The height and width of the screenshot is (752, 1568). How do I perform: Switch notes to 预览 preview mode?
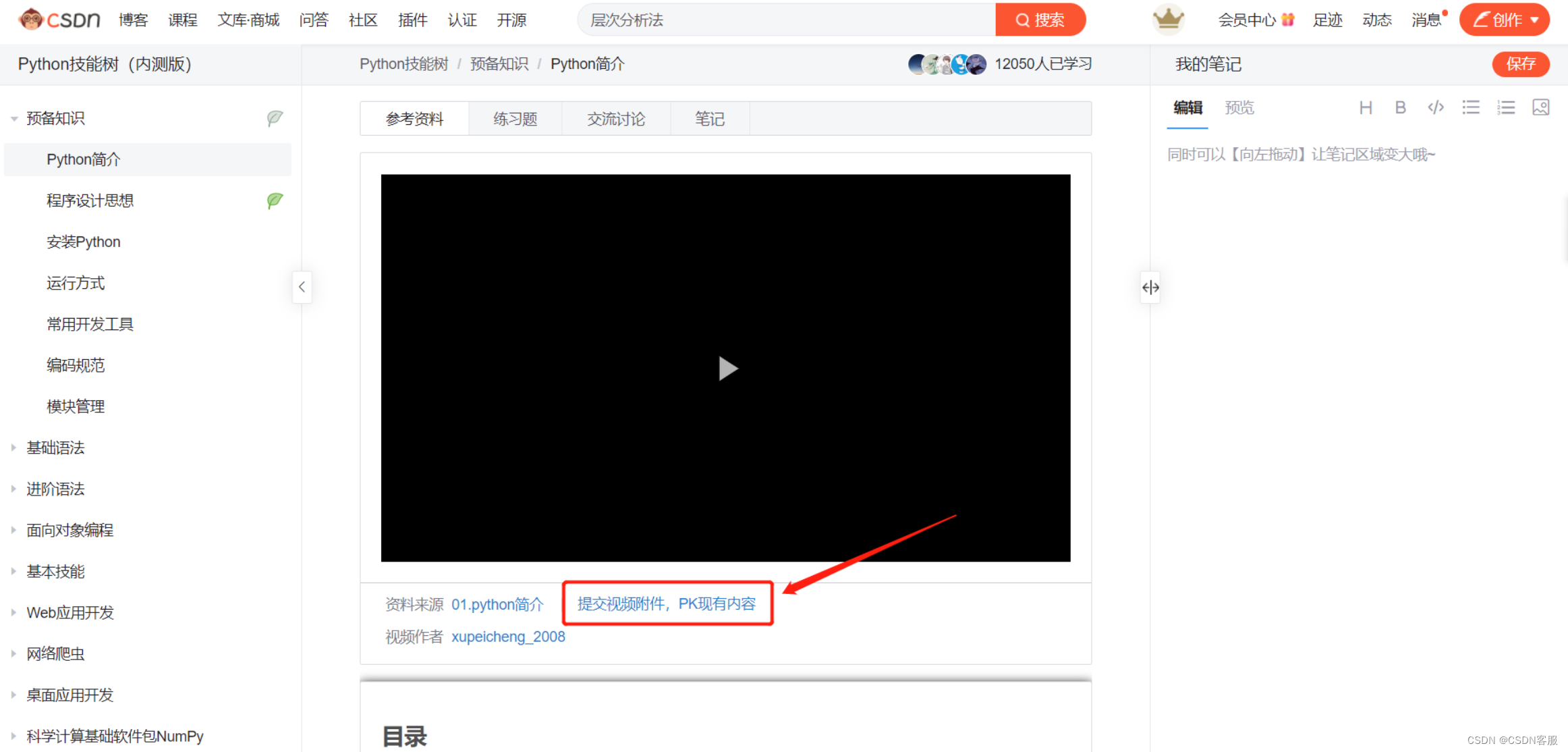click(x=1239, y=108)
